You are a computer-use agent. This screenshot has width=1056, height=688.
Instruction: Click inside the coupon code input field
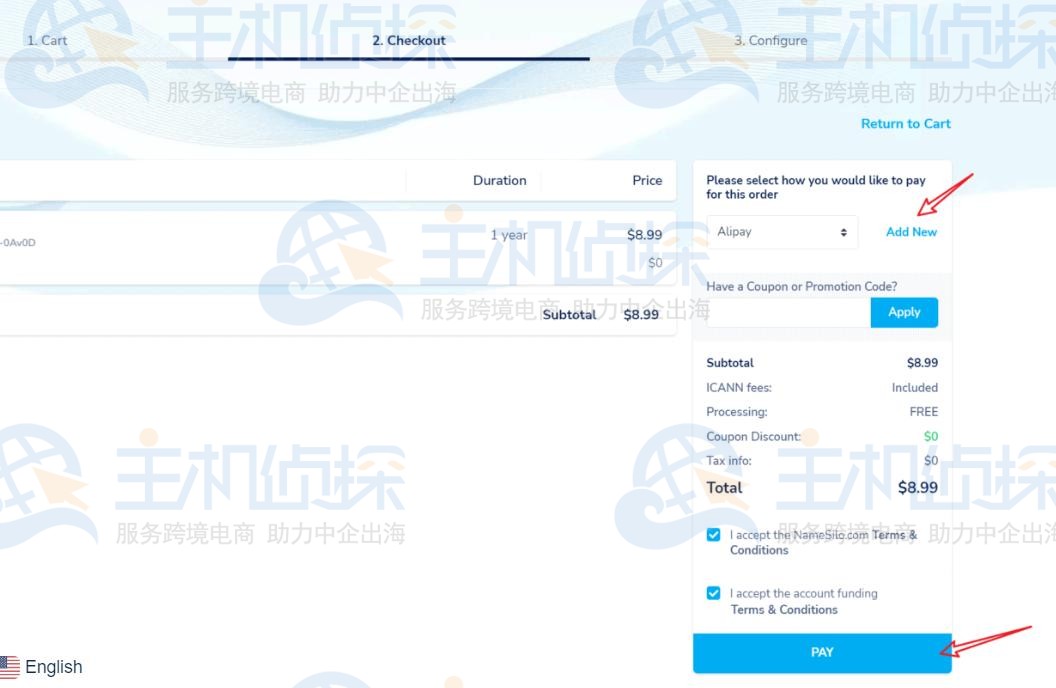[786, 312]
